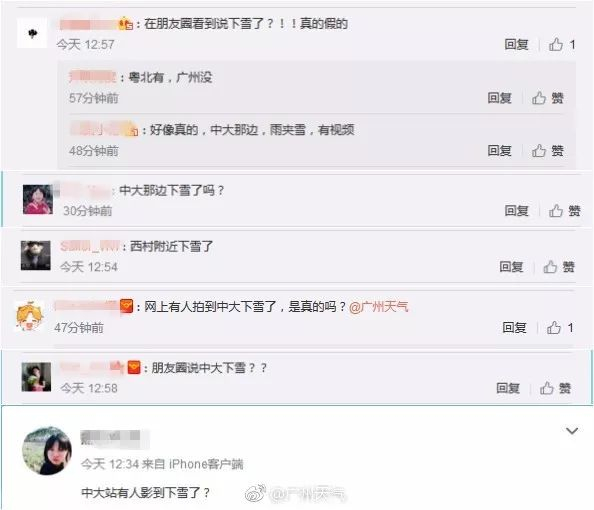Open the @广州天气 mention link
Image resolution: width=594 pixels, height=510 pixels.
click(x=378, y=306)
